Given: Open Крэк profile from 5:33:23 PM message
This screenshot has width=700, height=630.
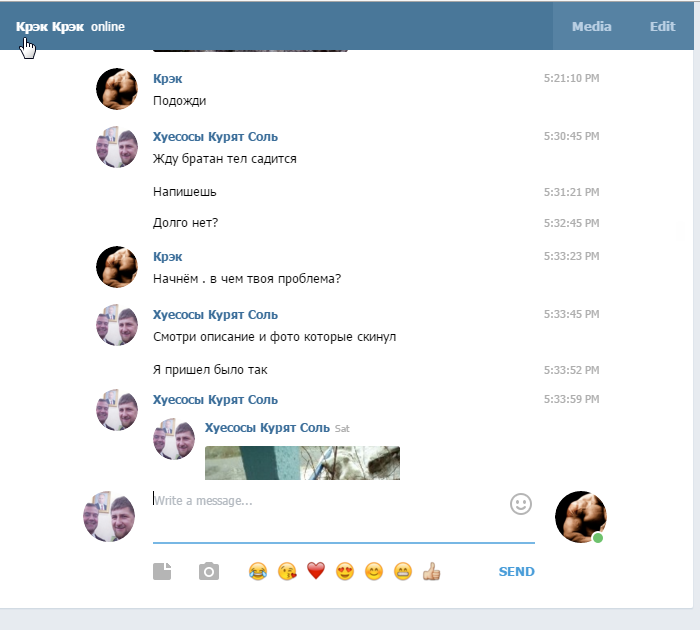Looking at the screenshot, I should (x=167, y=257).
